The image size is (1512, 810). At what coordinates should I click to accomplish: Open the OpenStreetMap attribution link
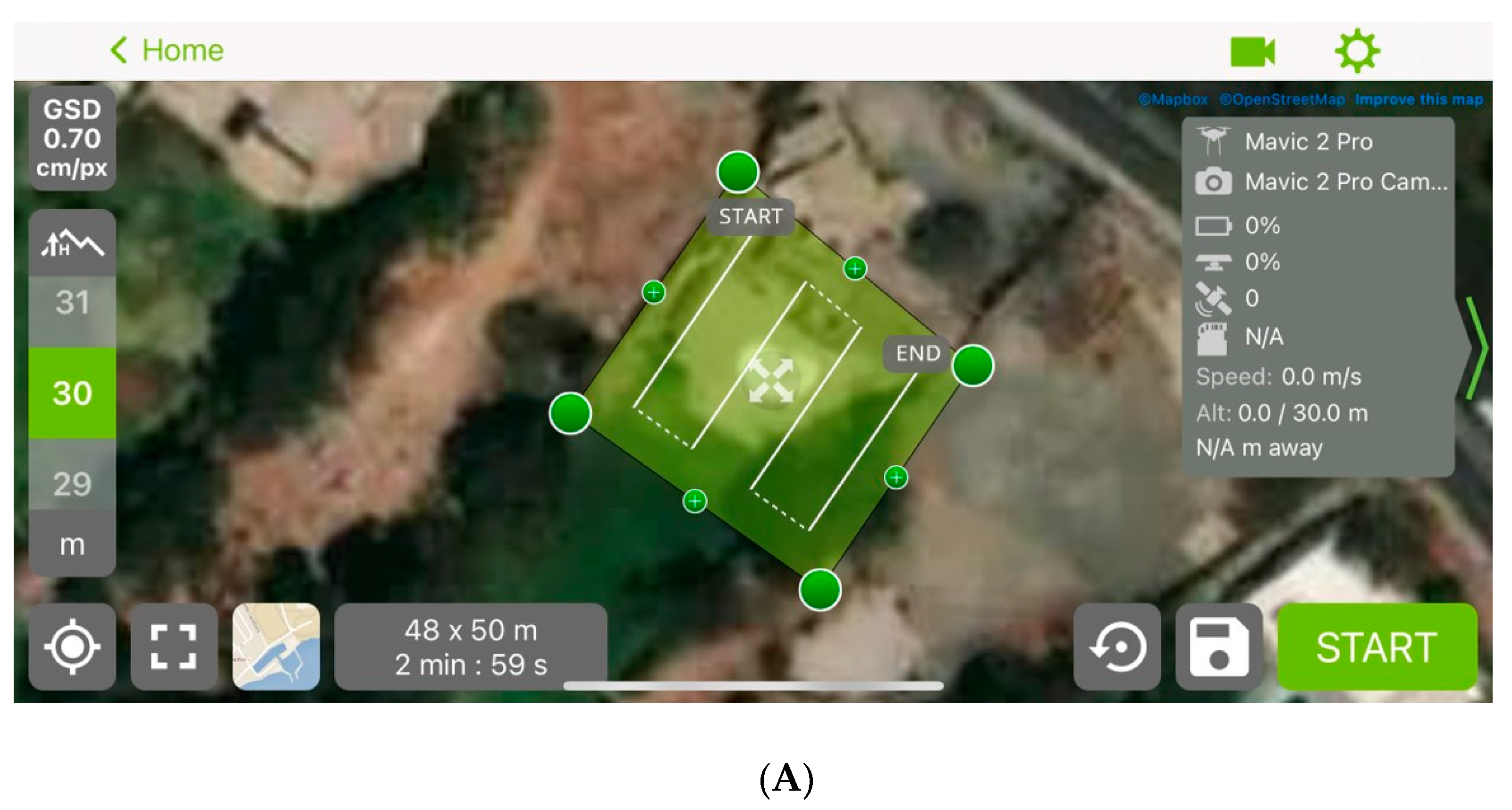[1282, 99]
